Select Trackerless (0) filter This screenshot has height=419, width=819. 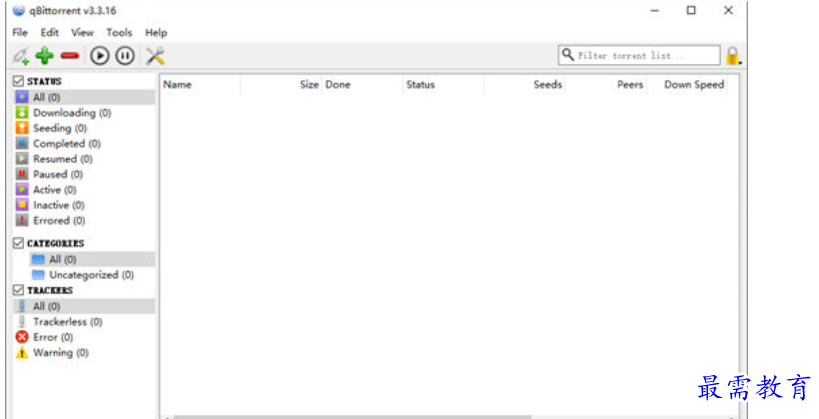[x=85, y=322]
